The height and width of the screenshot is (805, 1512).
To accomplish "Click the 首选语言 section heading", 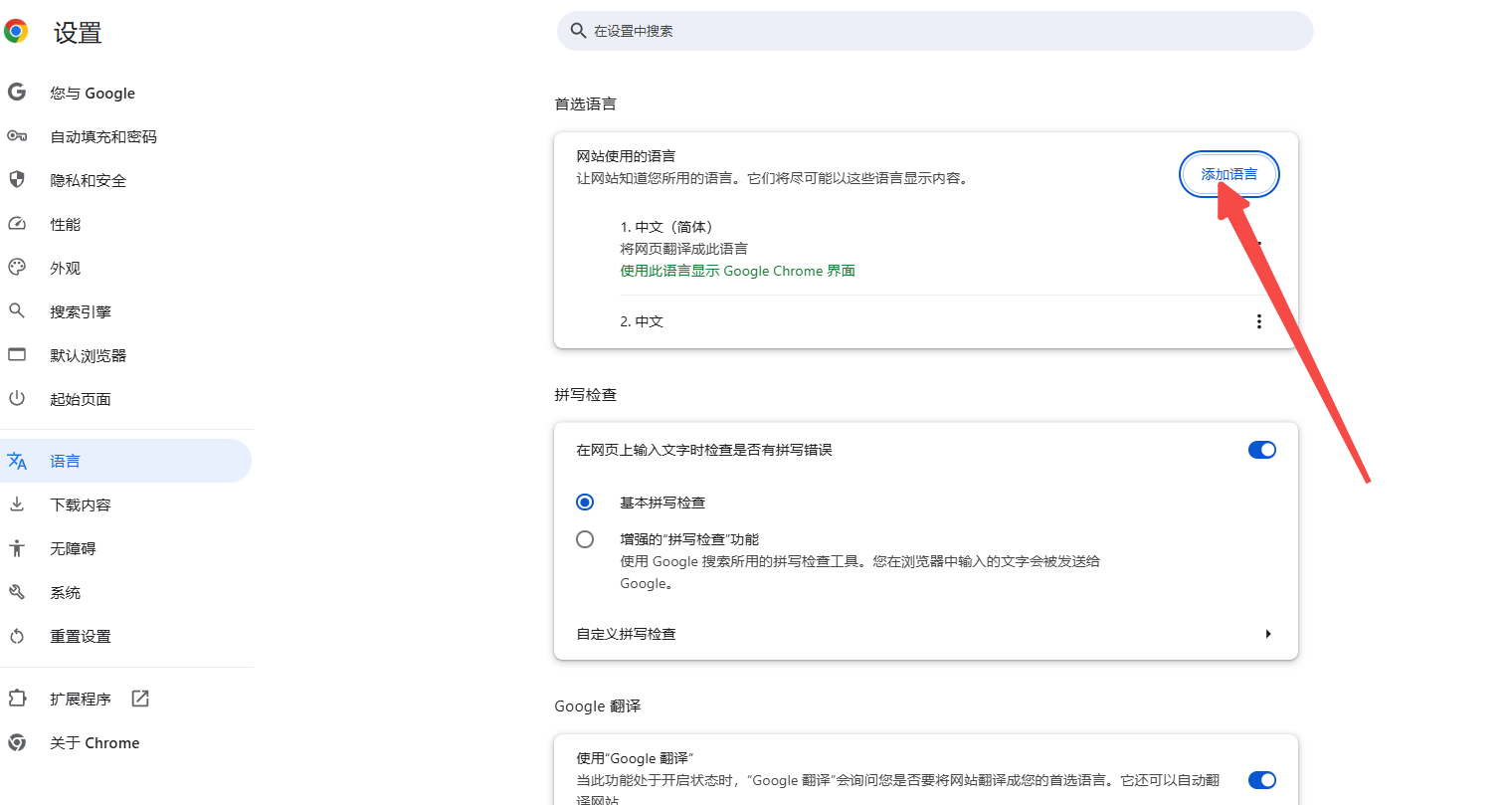I will (585, 103).
